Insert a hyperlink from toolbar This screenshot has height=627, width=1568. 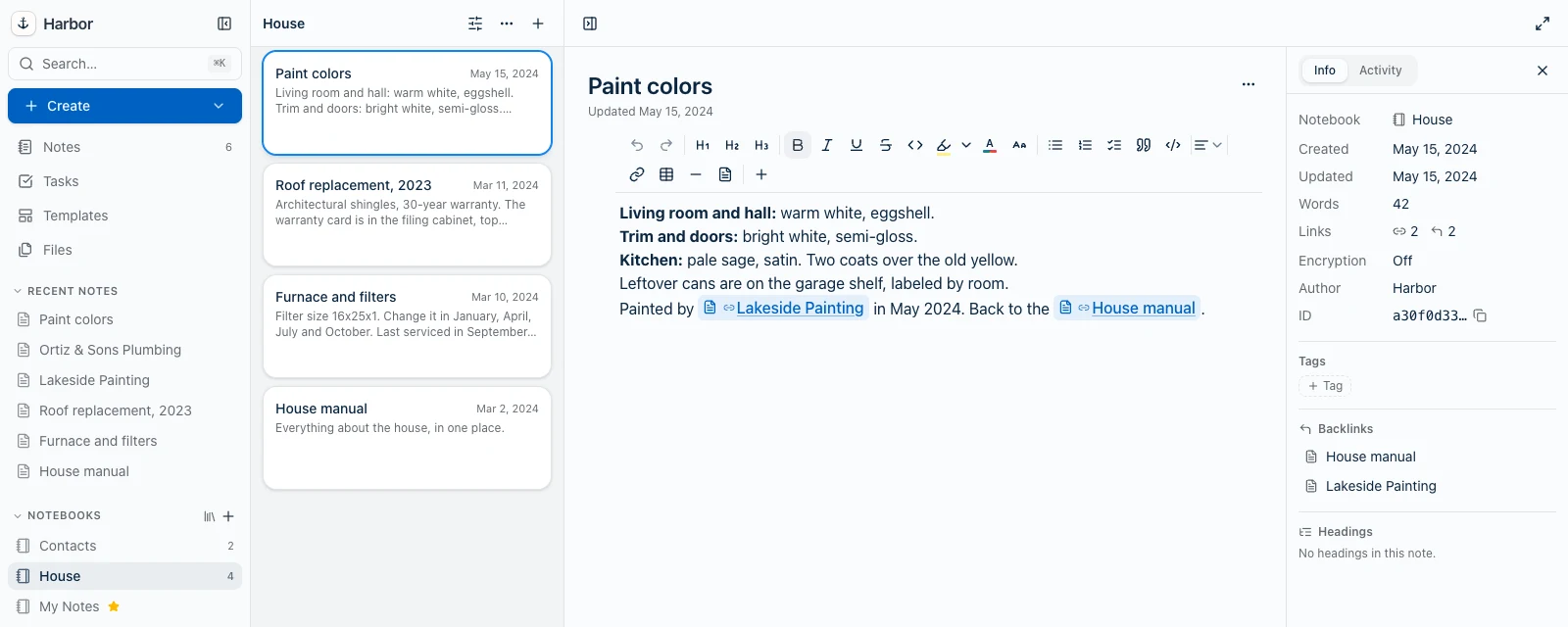pyautogui.click(x=637, y=174)
